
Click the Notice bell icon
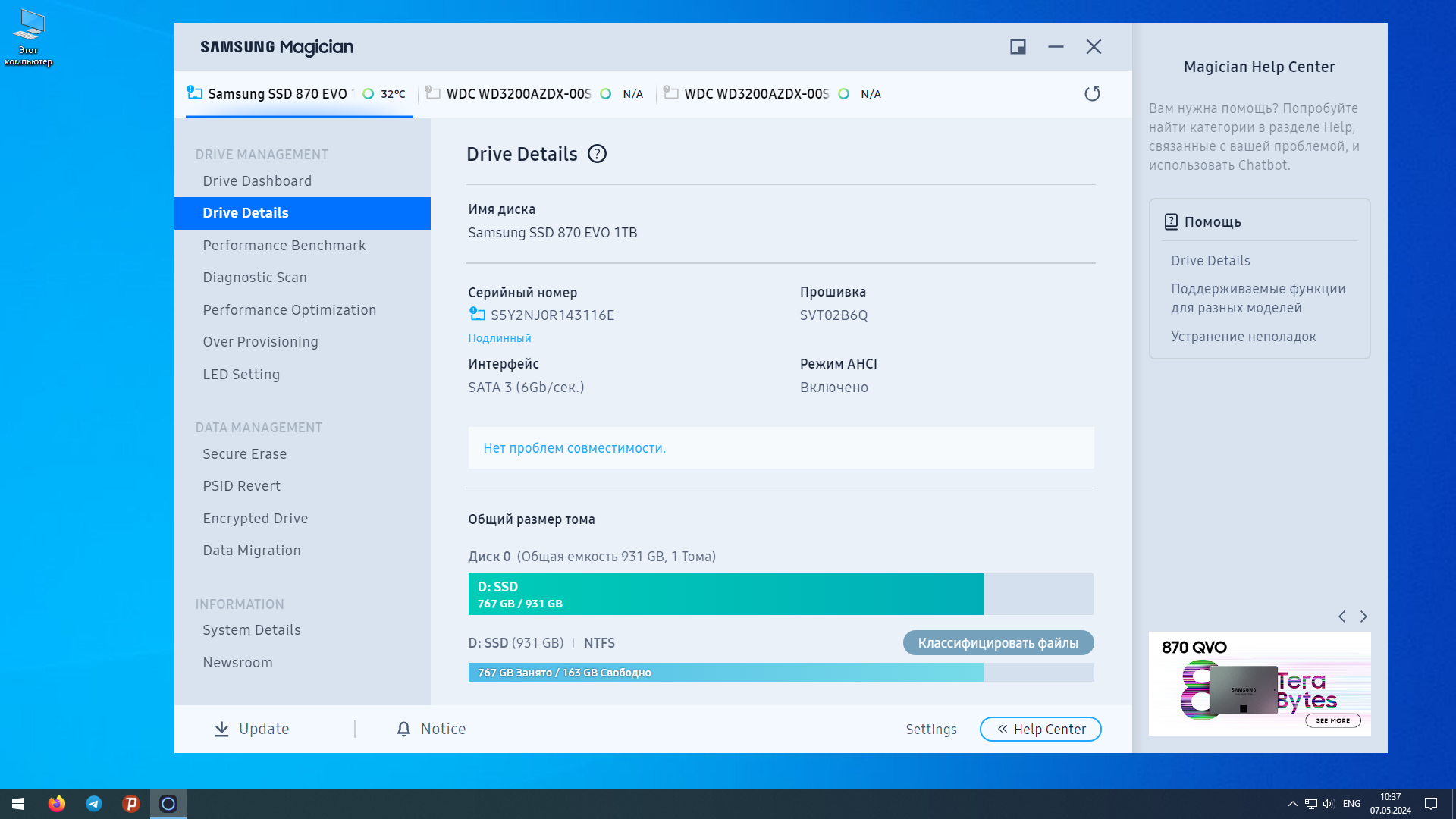[403, 729]
